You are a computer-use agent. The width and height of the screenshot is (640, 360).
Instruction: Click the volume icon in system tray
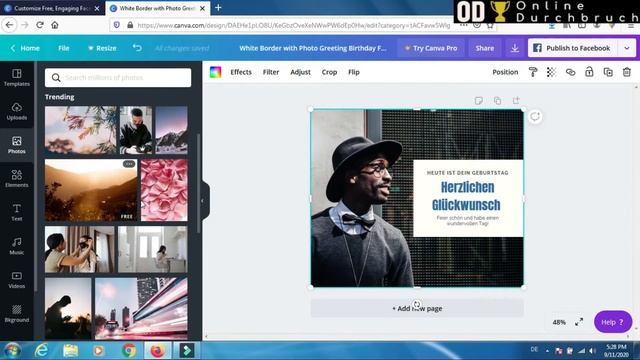(x=592, y=351)
